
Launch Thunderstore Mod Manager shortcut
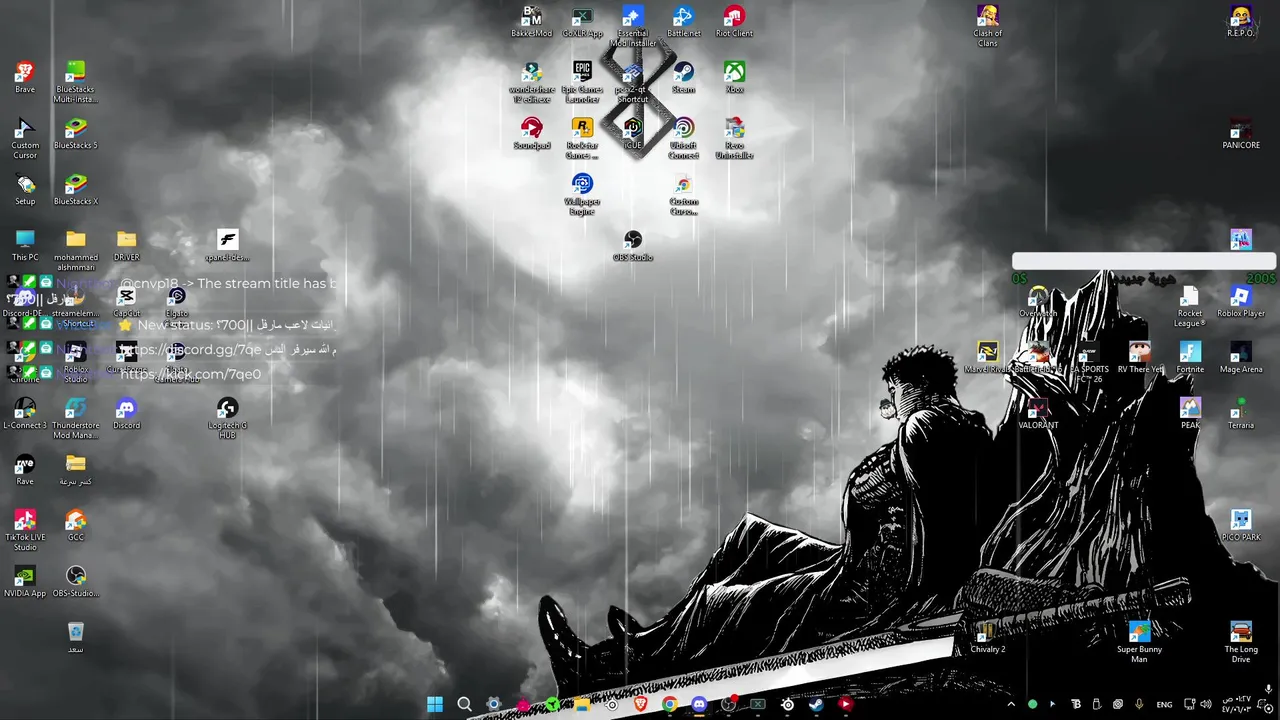76,417
